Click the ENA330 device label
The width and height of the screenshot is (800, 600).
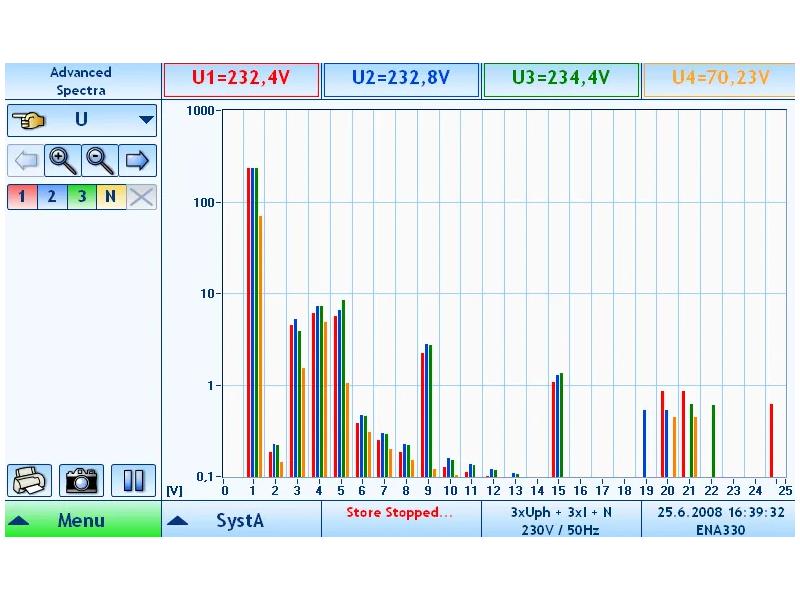(720, 530)
